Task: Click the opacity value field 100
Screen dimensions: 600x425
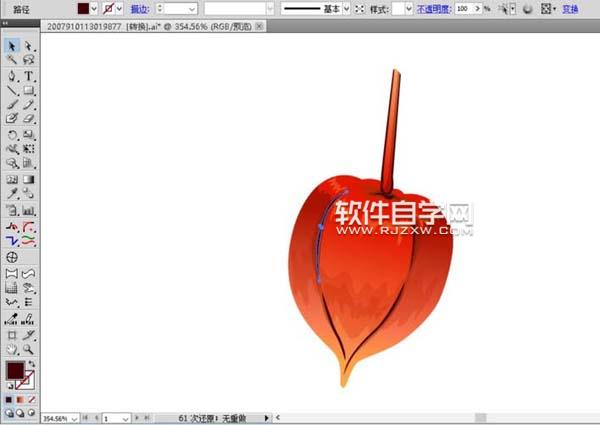Action: (464, 9)
